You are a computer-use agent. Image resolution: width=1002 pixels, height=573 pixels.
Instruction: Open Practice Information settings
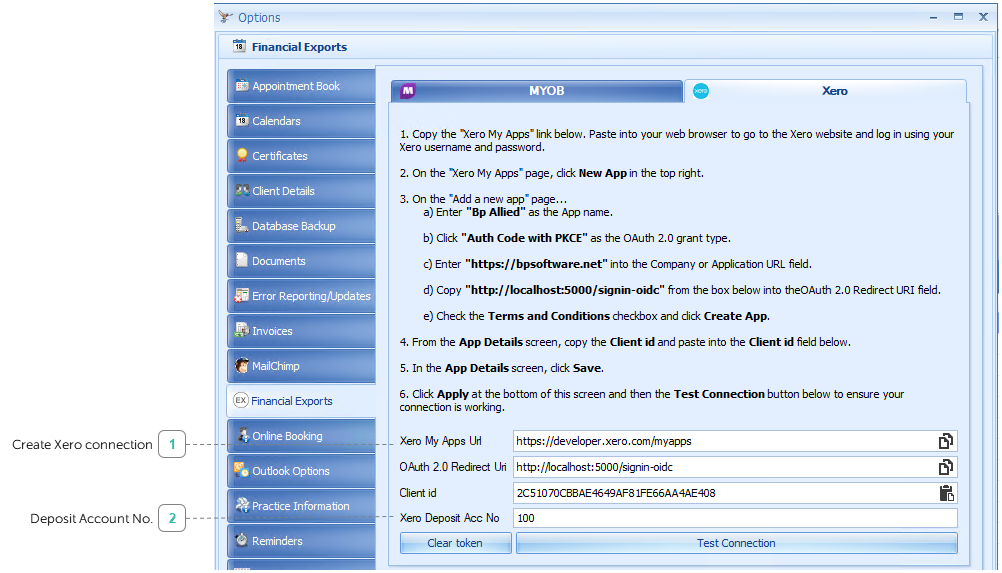(301, 506)
